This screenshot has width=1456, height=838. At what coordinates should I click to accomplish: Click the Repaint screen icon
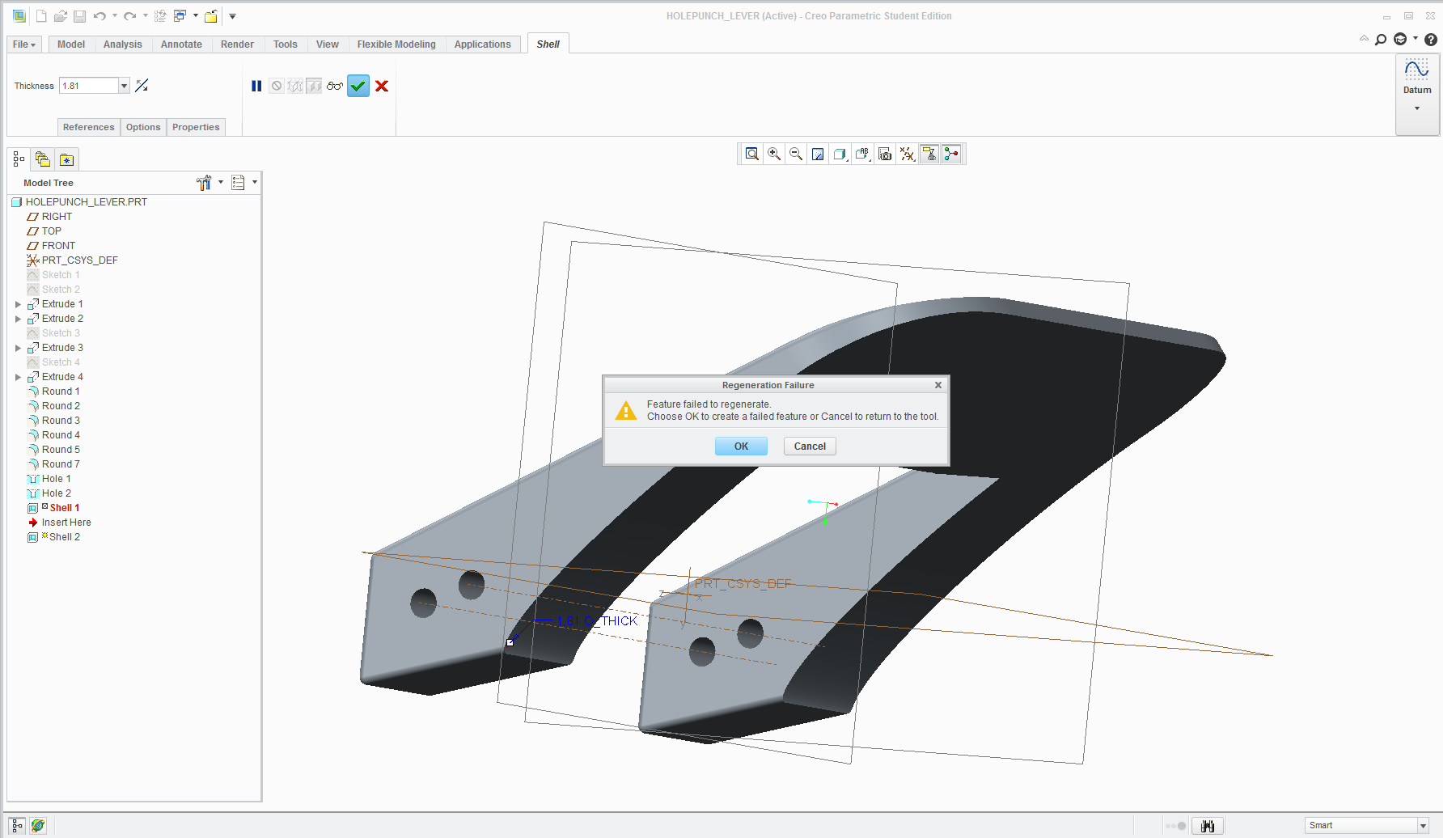(x=818, y=154)
